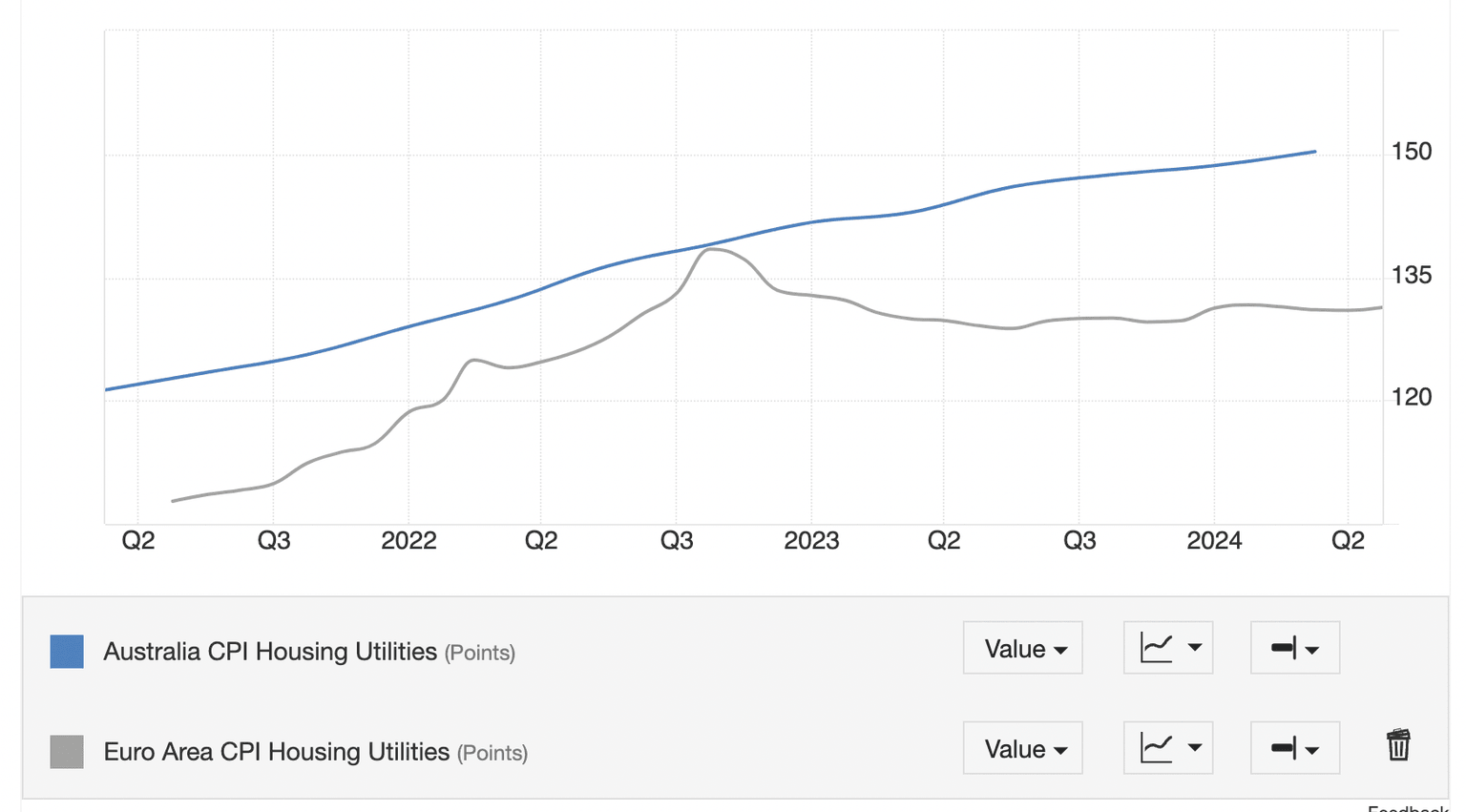Click the 2022 label on the x-axis
This screenshot has width=1466, height=812.
[x=408, y=541]
